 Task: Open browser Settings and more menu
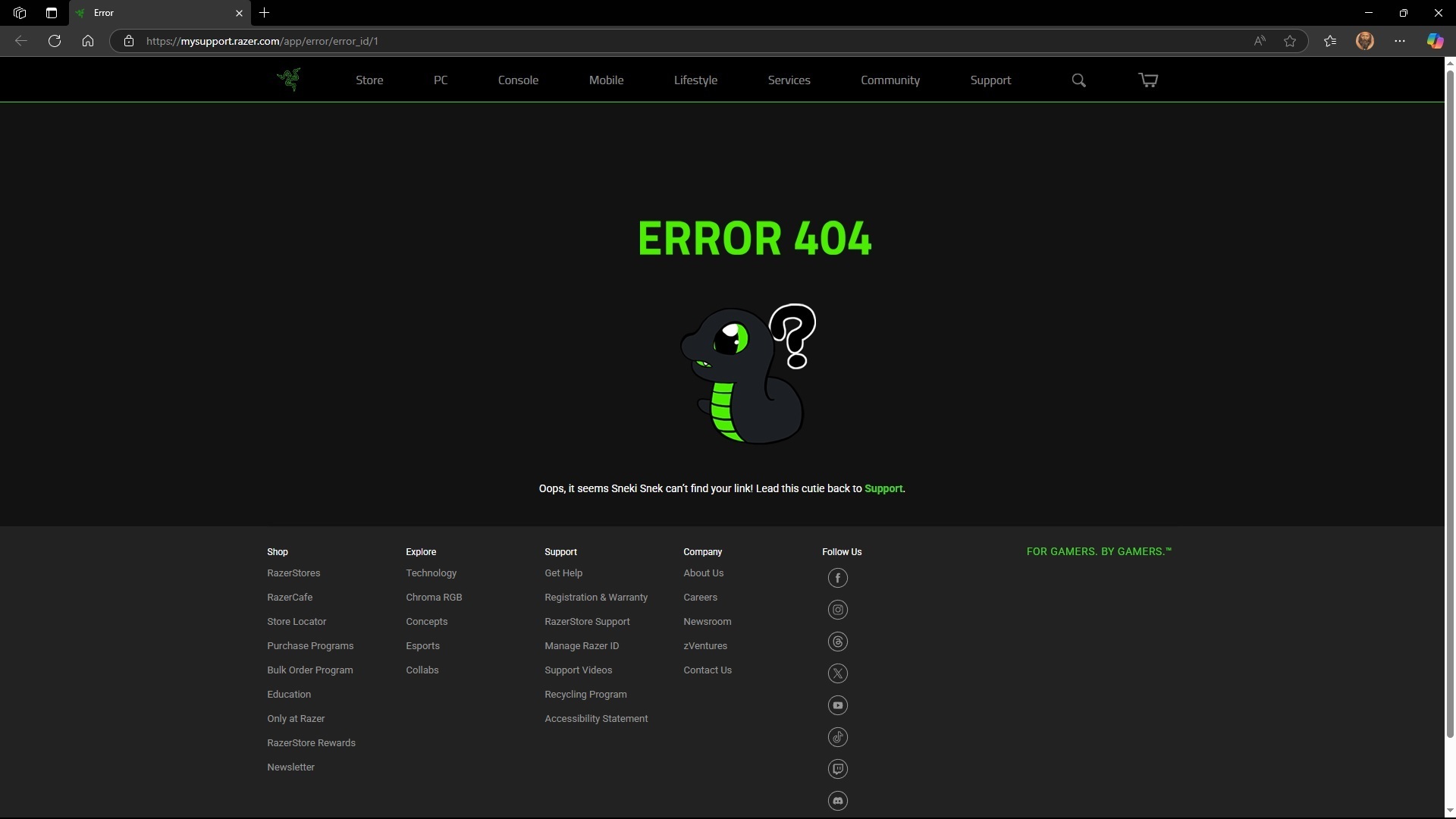[1400, 41]
